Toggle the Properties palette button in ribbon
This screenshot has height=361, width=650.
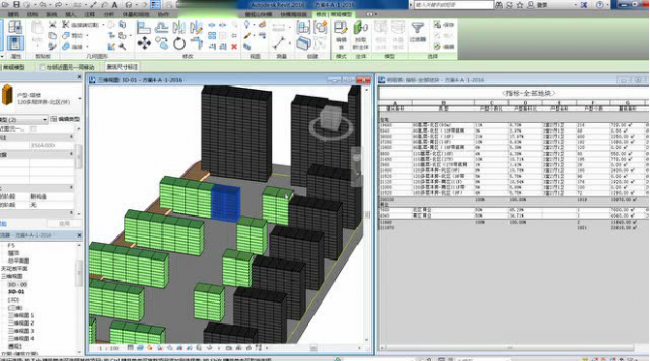(15, 43)
